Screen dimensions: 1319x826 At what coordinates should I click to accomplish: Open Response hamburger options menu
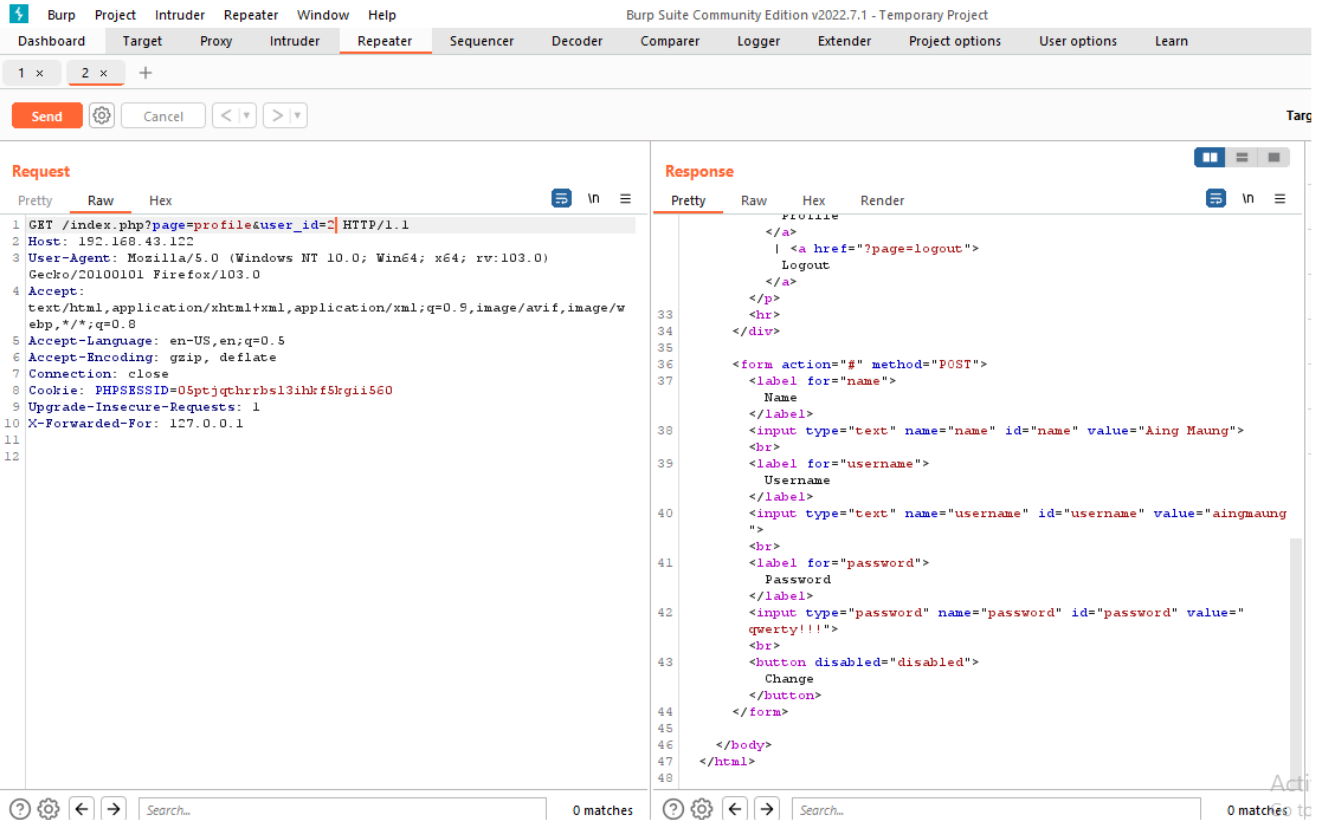click(1280, 199)
